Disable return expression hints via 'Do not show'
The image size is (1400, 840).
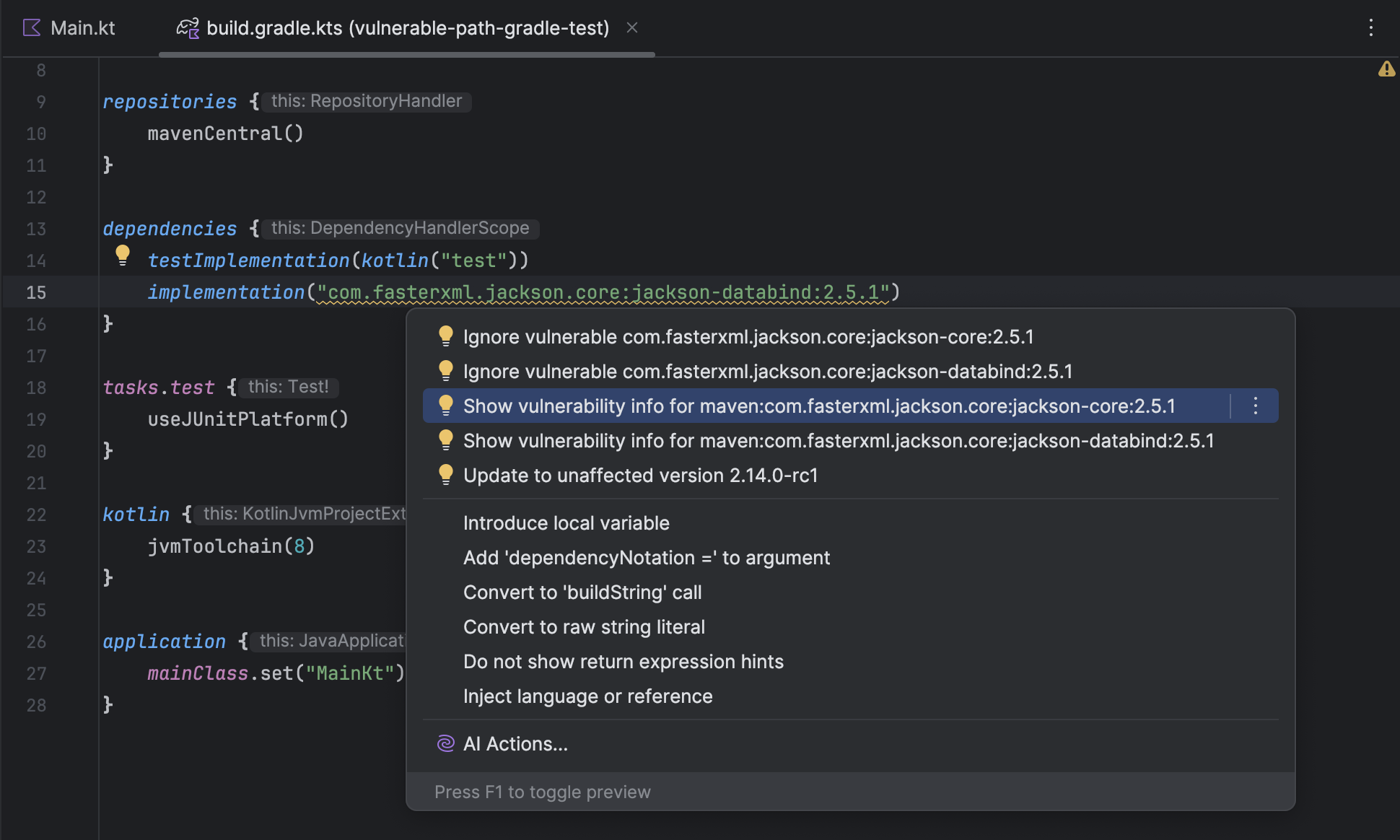pos(624,661)
